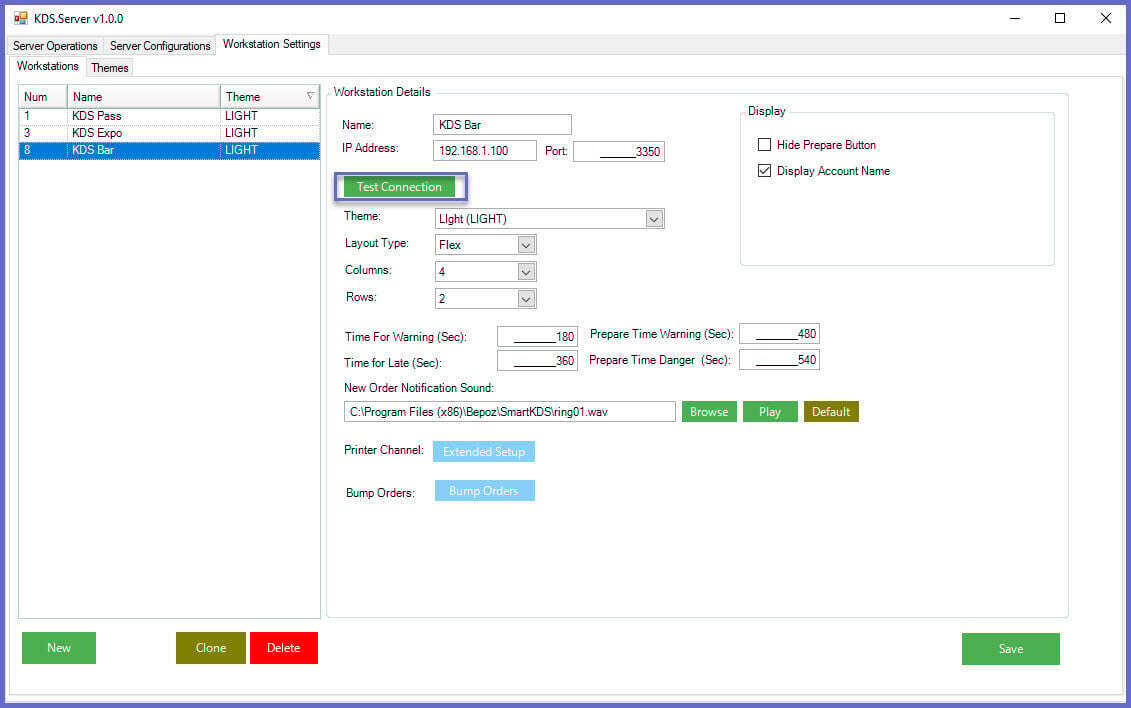Play the notification sound
Image resolution: width=1131 pixels, height=708 pixels.
pos(770,412)
